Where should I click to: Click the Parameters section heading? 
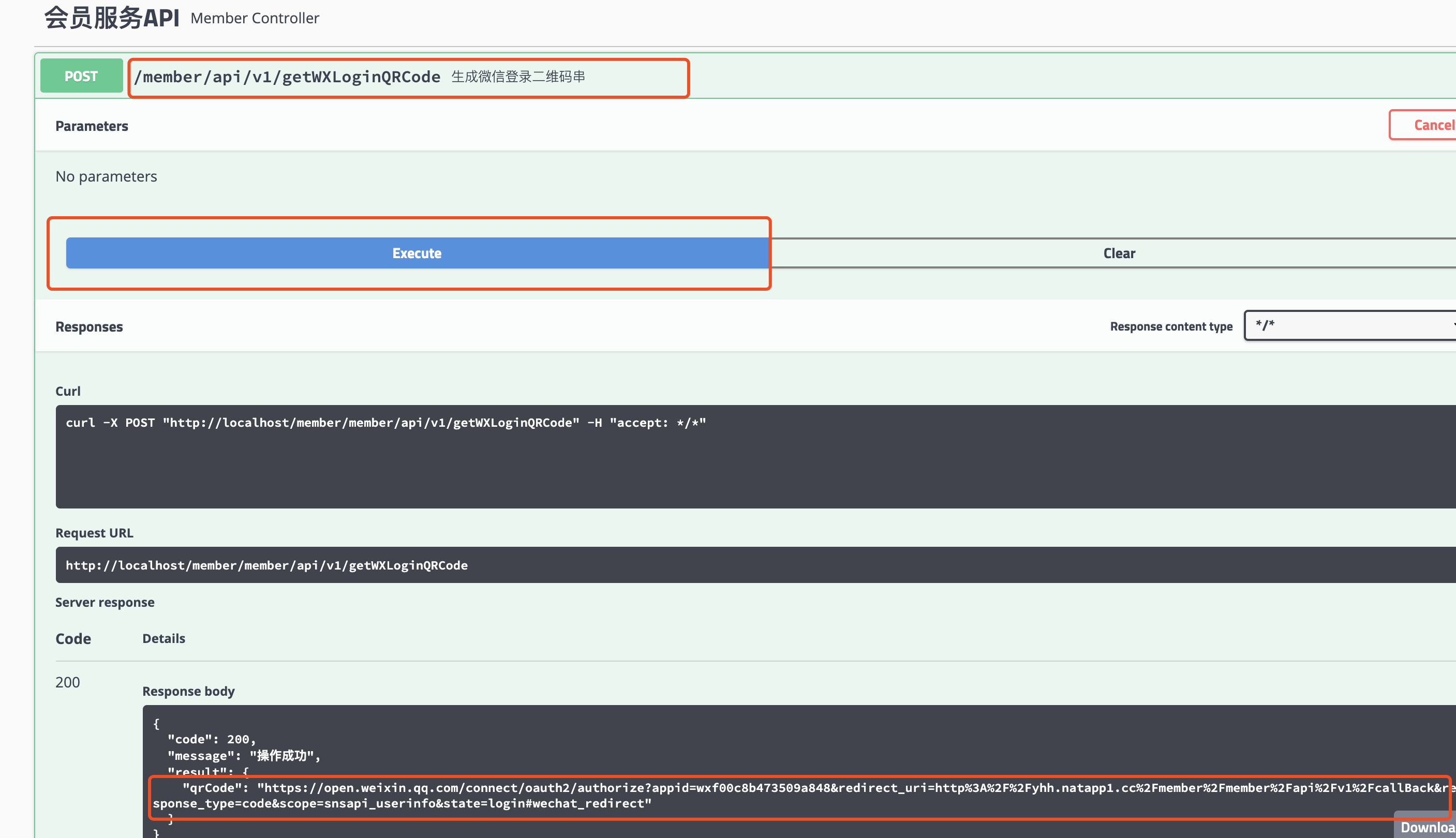tap(92, 126)
